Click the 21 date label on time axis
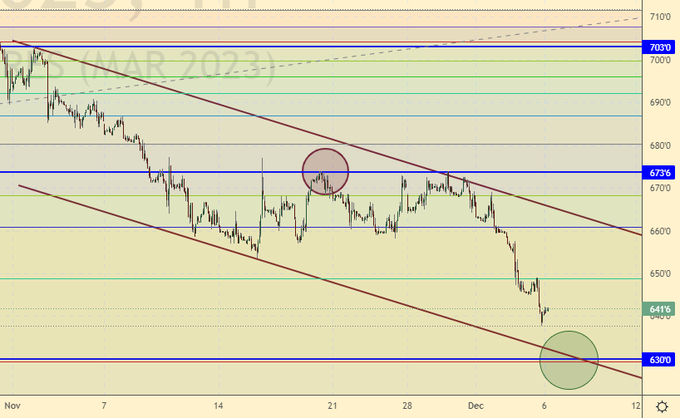 [x=333, y=407]
